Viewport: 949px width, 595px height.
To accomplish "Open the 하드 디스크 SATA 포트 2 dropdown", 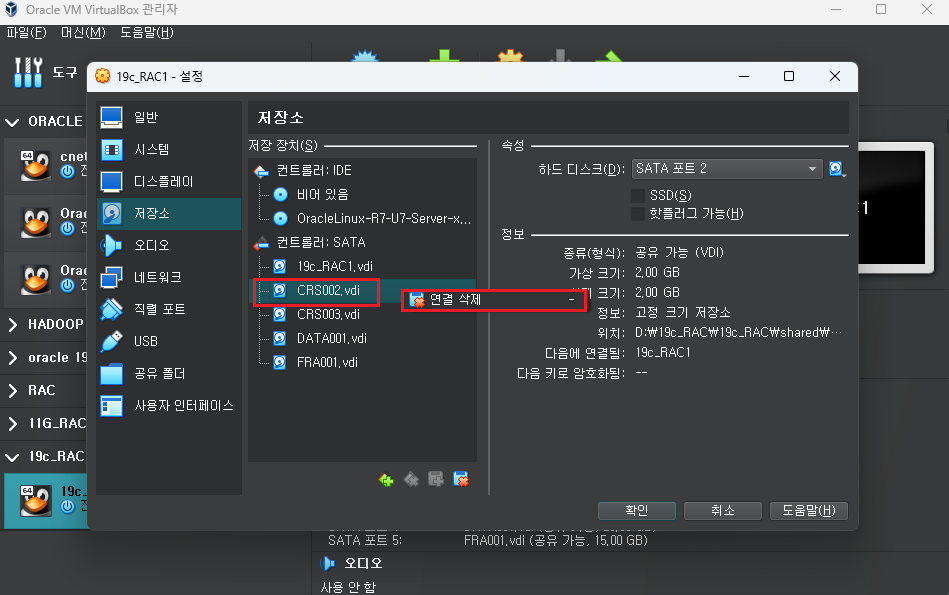I will click(x=727, y=169).
